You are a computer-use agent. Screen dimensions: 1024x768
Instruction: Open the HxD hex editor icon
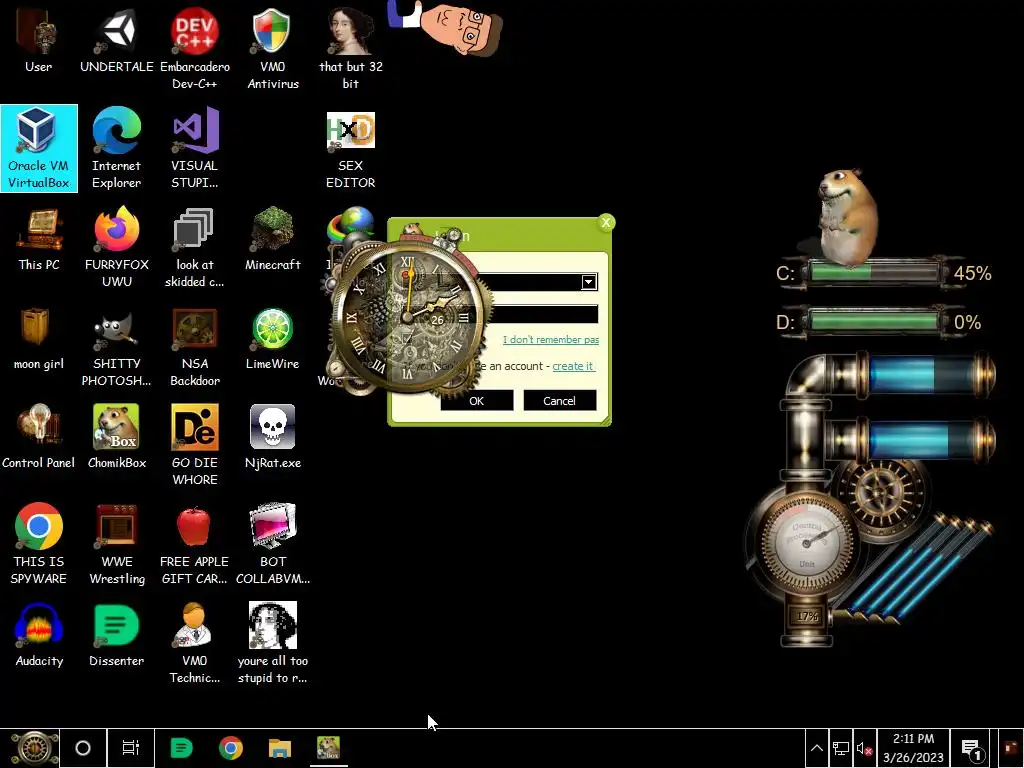[351, 148]
